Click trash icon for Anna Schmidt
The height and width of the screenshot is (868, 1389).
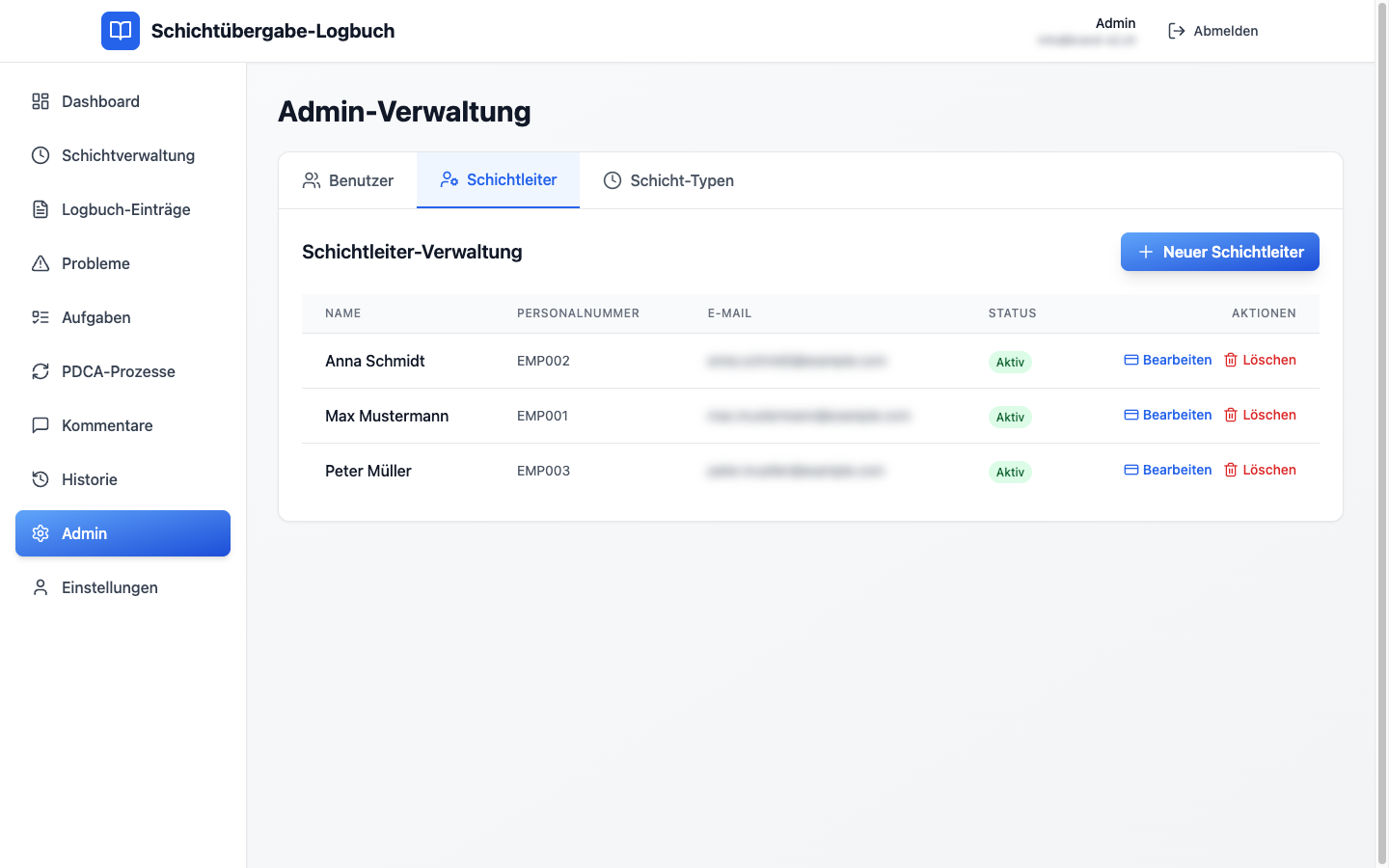1231,360
